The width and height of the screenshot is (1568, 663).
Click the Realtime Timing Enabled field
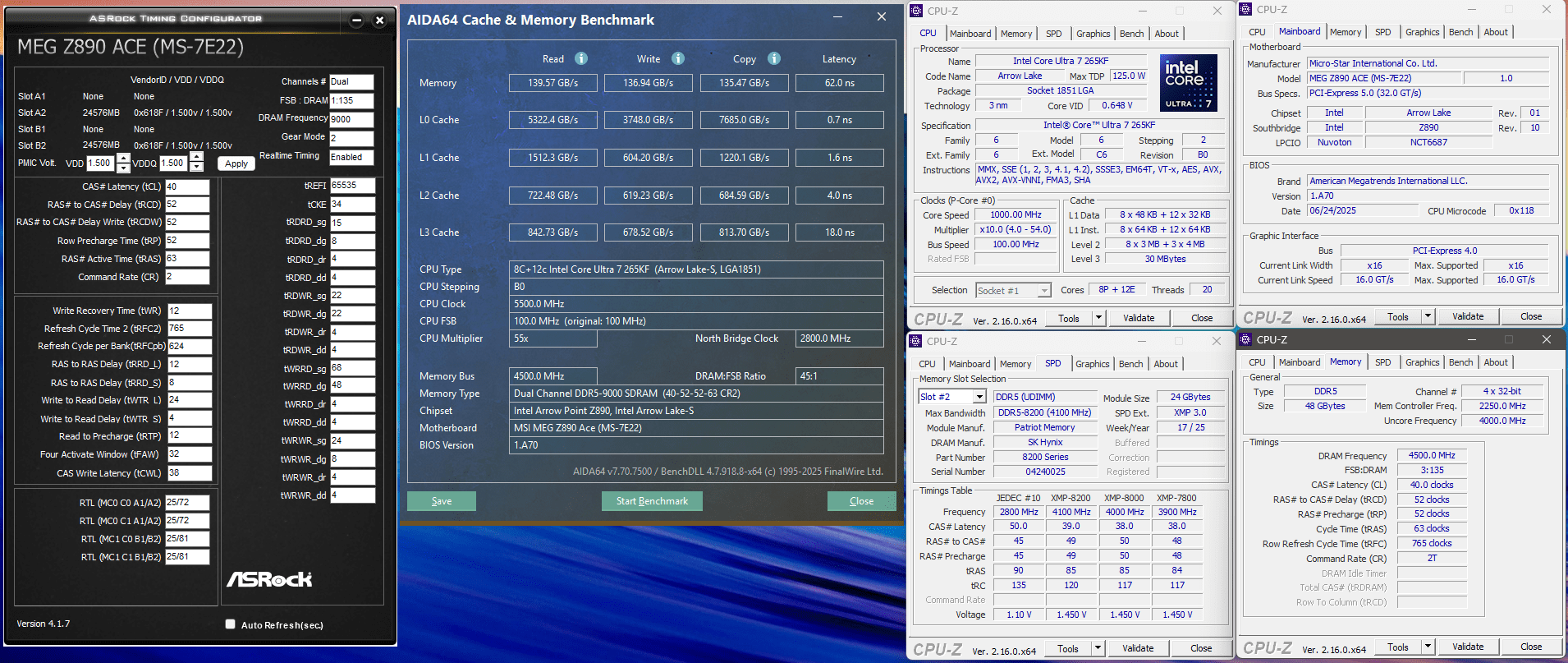point(351,157)
